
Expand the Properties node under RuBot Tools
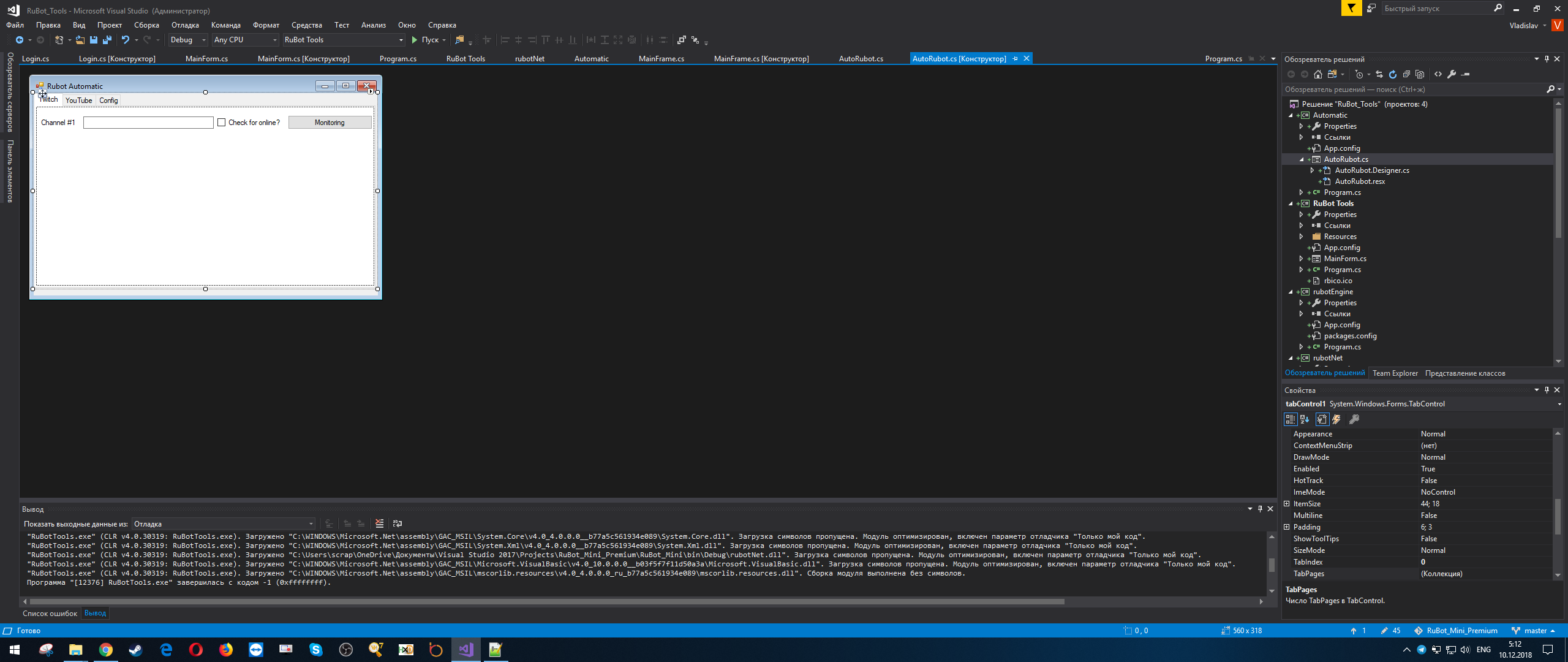pos(1301,215)
